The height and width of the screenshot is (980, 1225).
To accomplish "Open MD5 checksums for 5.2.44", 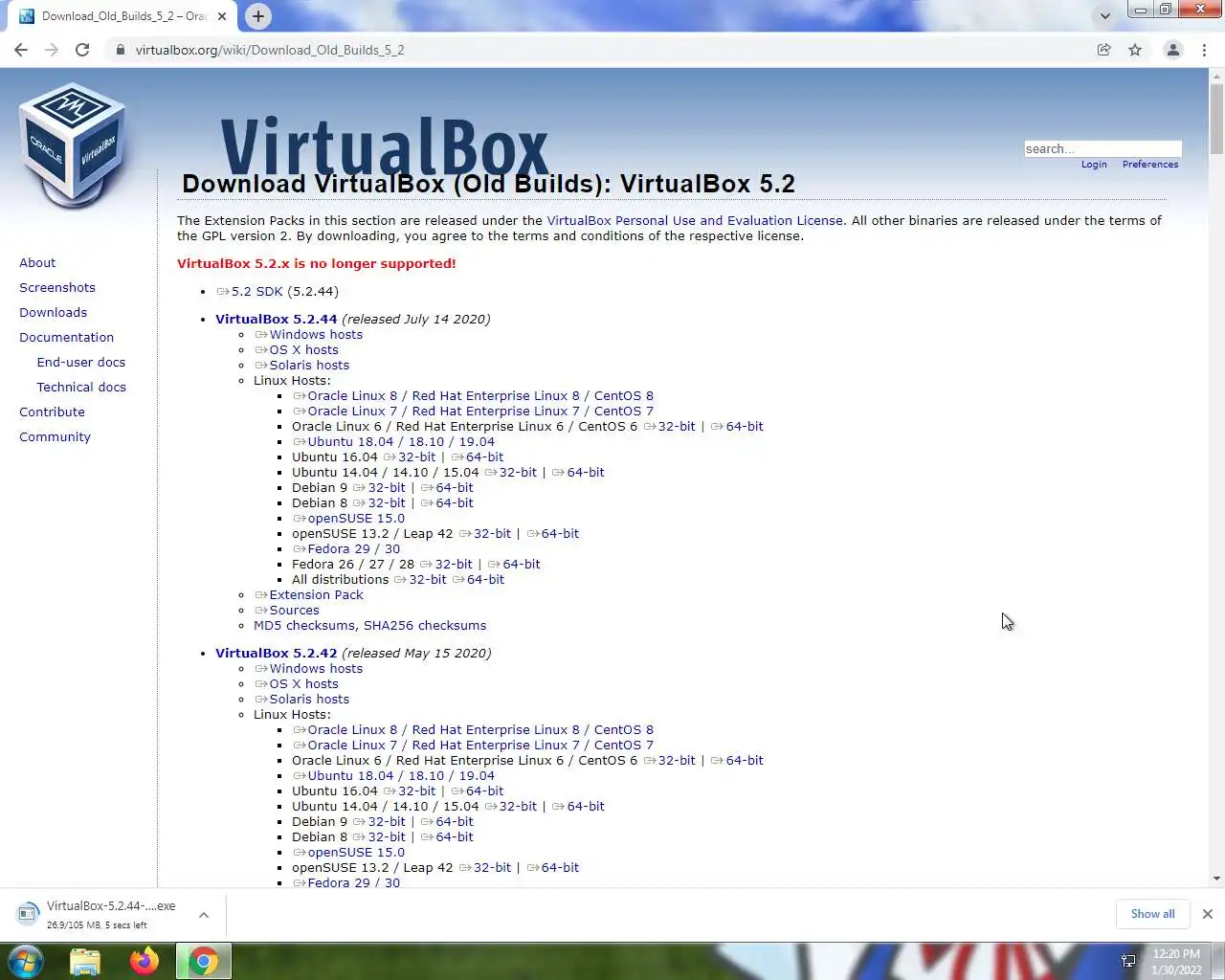I will (304, 626).
